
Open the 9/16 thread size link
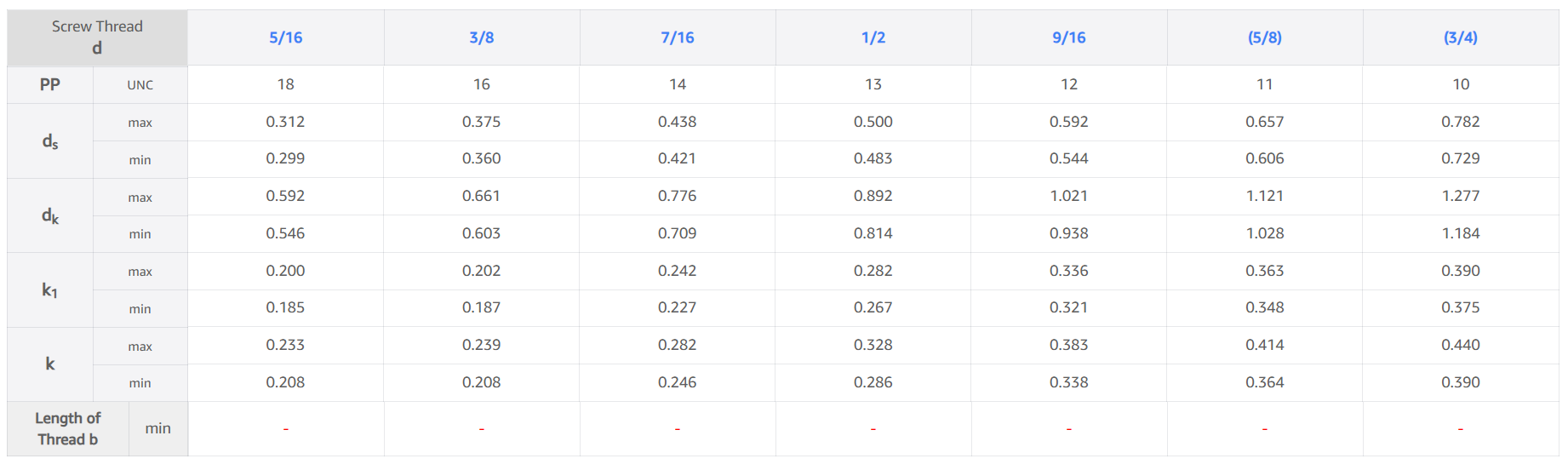coord(1069,37)
